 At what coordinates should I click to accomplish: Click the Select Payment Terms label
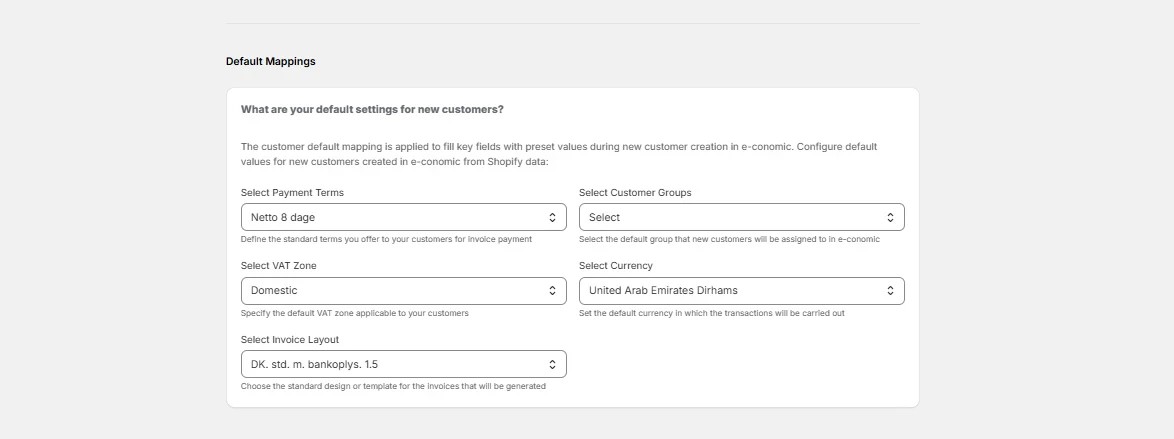[x=292, y=193]
